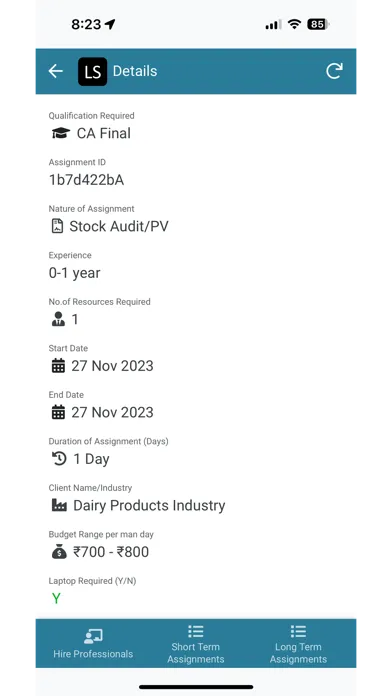The height and width of the screenshot is (696, 392).
Task: Tap the Stock Audit document icon
Action: [x=57, y=226]
